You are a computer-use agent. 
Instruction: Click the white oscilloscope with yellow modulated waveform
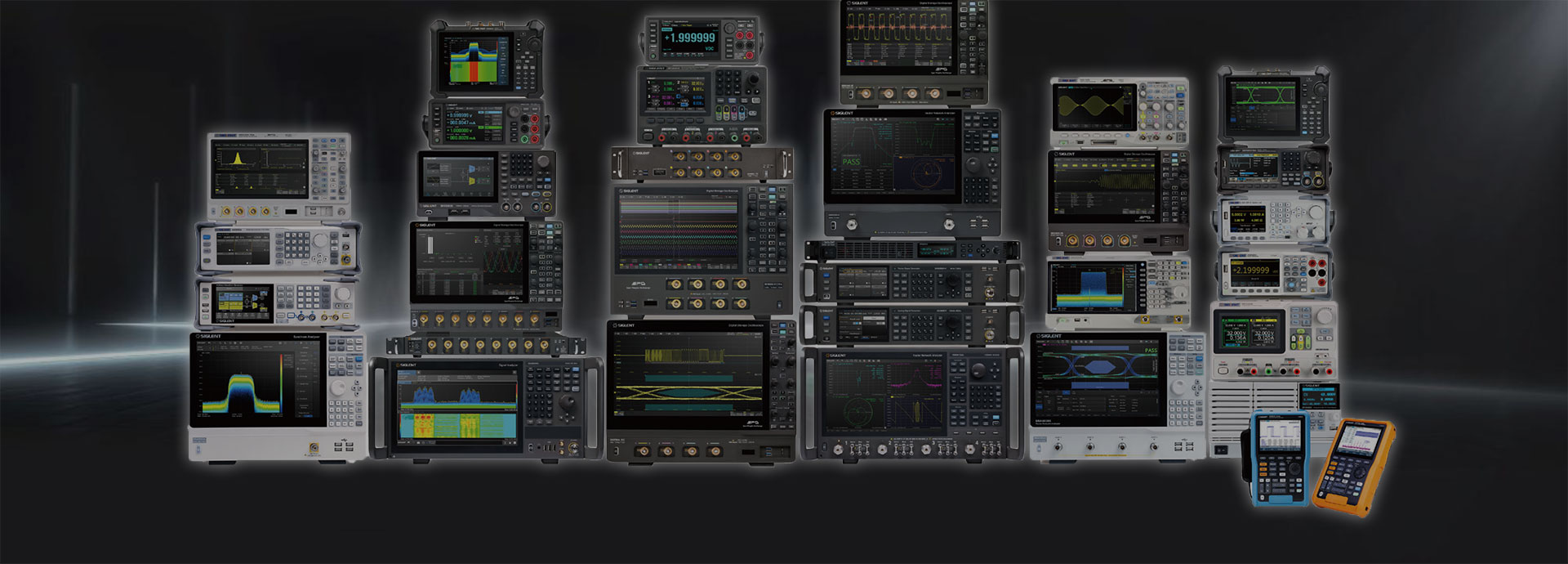[1118, 112]
